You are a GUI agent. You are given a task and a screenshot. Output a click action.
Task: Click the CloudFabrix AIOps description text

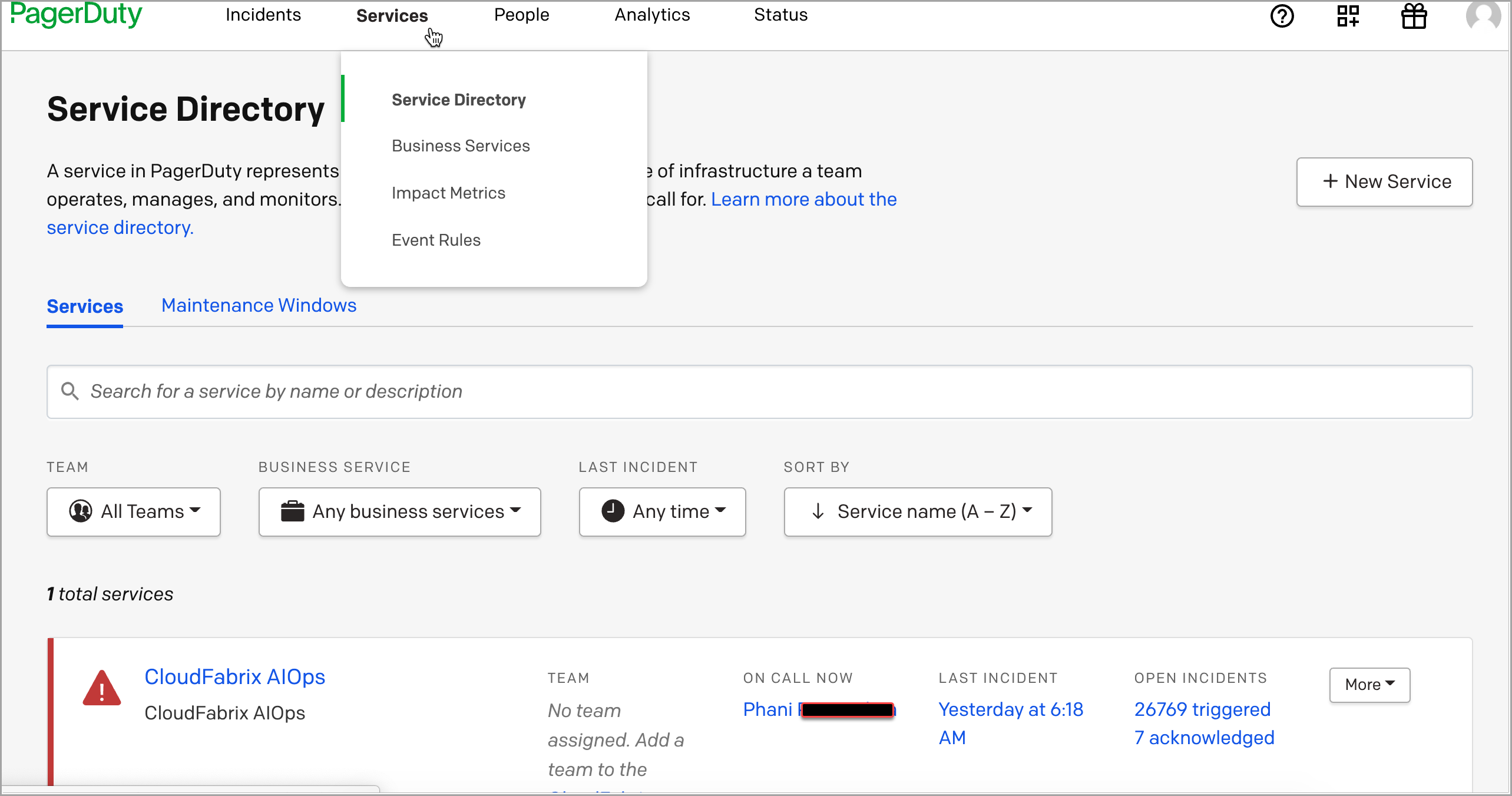[224, 713]
